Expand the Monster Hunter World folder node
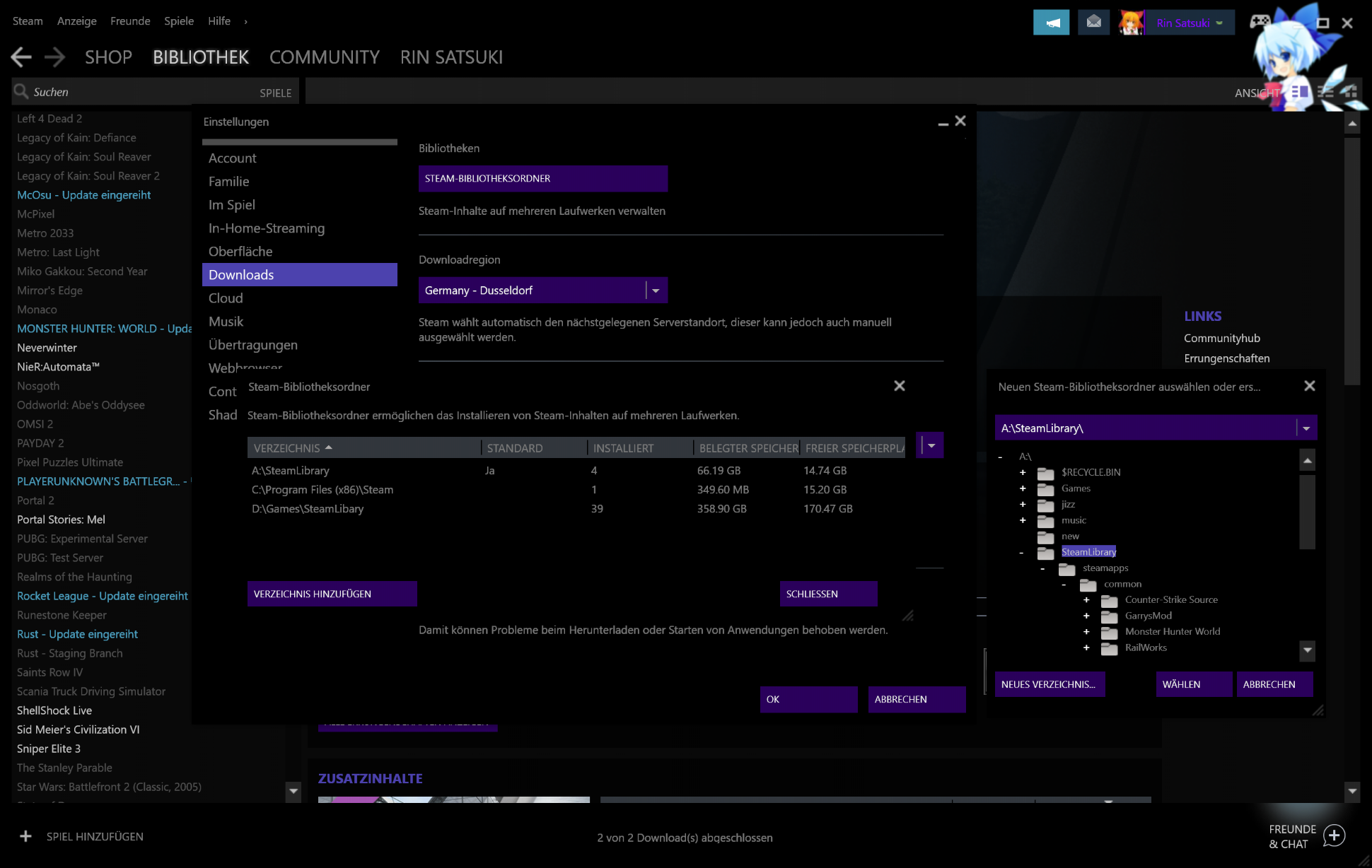 [1086, 632]
